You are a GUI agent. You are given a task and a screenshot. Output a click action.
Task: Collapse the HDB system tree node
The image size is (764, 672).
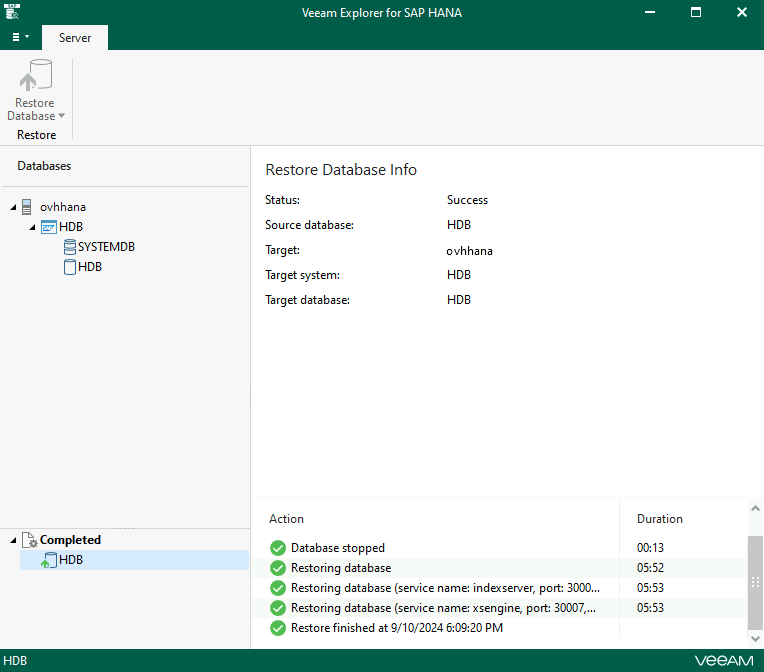click(32, 227)
